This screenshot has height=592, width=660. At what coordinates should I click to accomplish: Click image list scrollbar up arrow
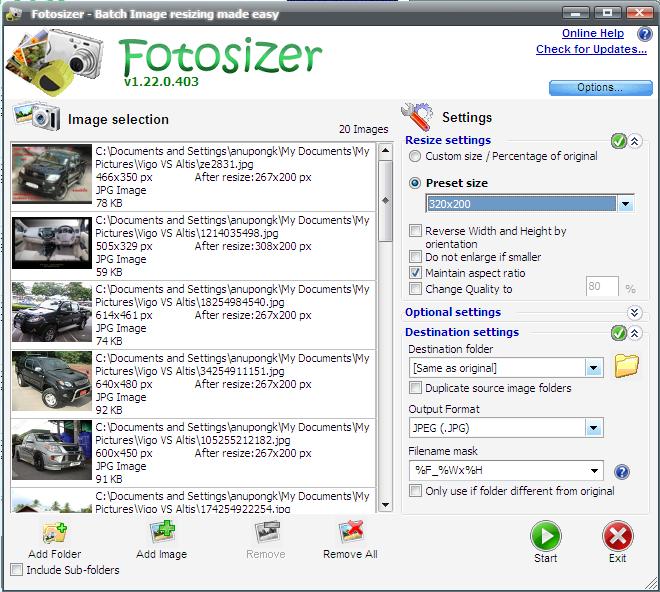click(386, 150)
